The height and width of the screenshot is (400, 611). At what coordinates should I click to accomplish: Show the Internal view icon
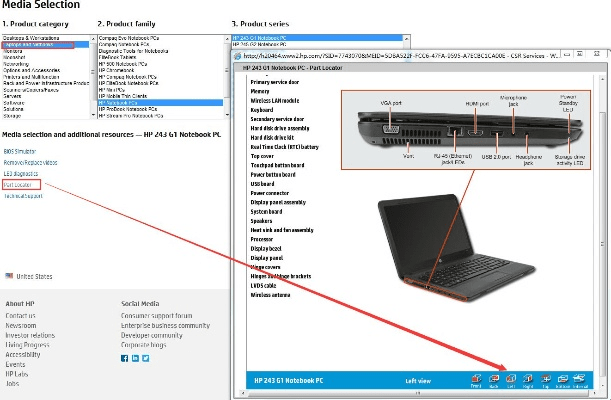point(581,379)
